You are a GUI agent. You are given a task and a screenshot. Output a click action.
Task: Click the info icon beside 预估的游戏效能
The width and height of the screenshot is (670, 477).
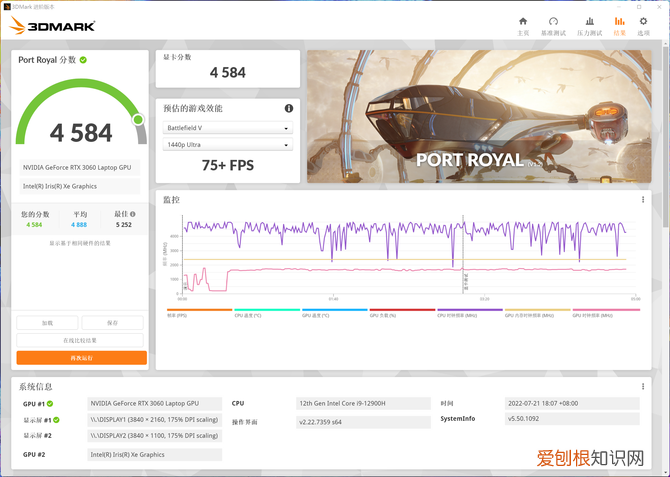click(289, 108)
